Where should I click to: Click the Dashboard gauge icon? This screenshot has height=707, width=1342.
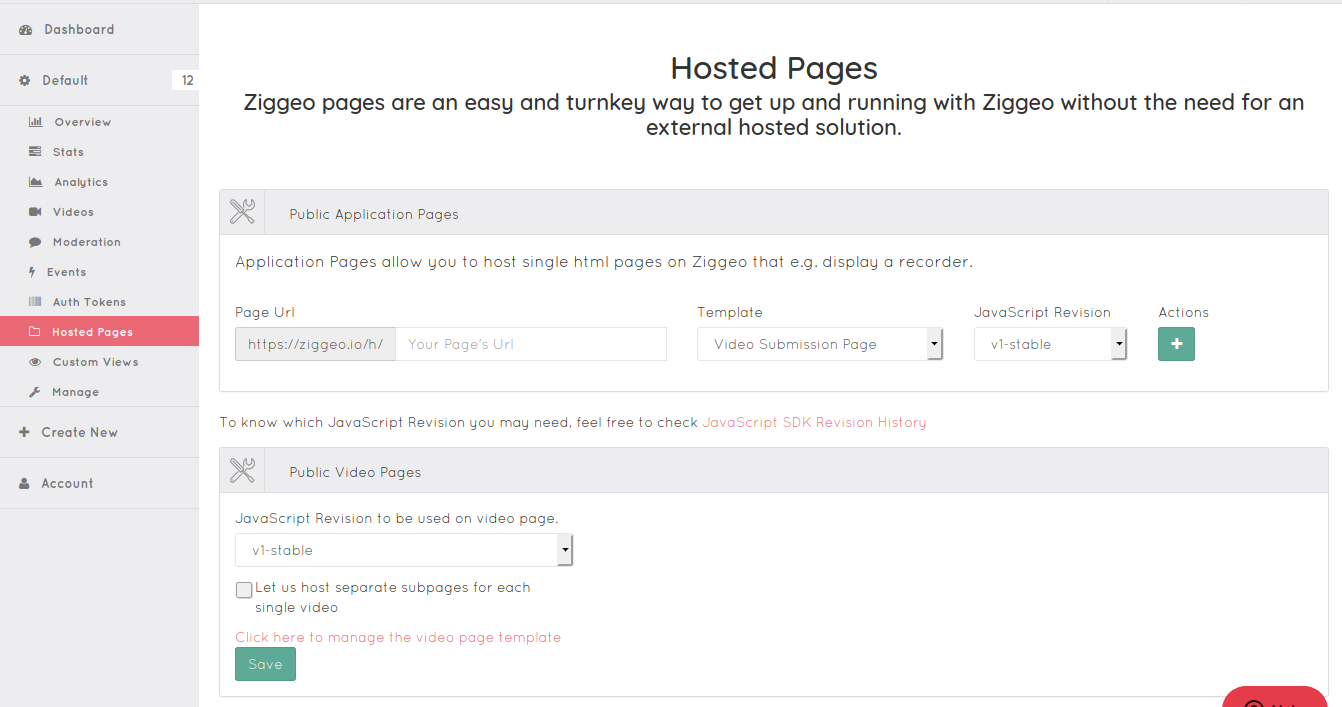[25, 30]
